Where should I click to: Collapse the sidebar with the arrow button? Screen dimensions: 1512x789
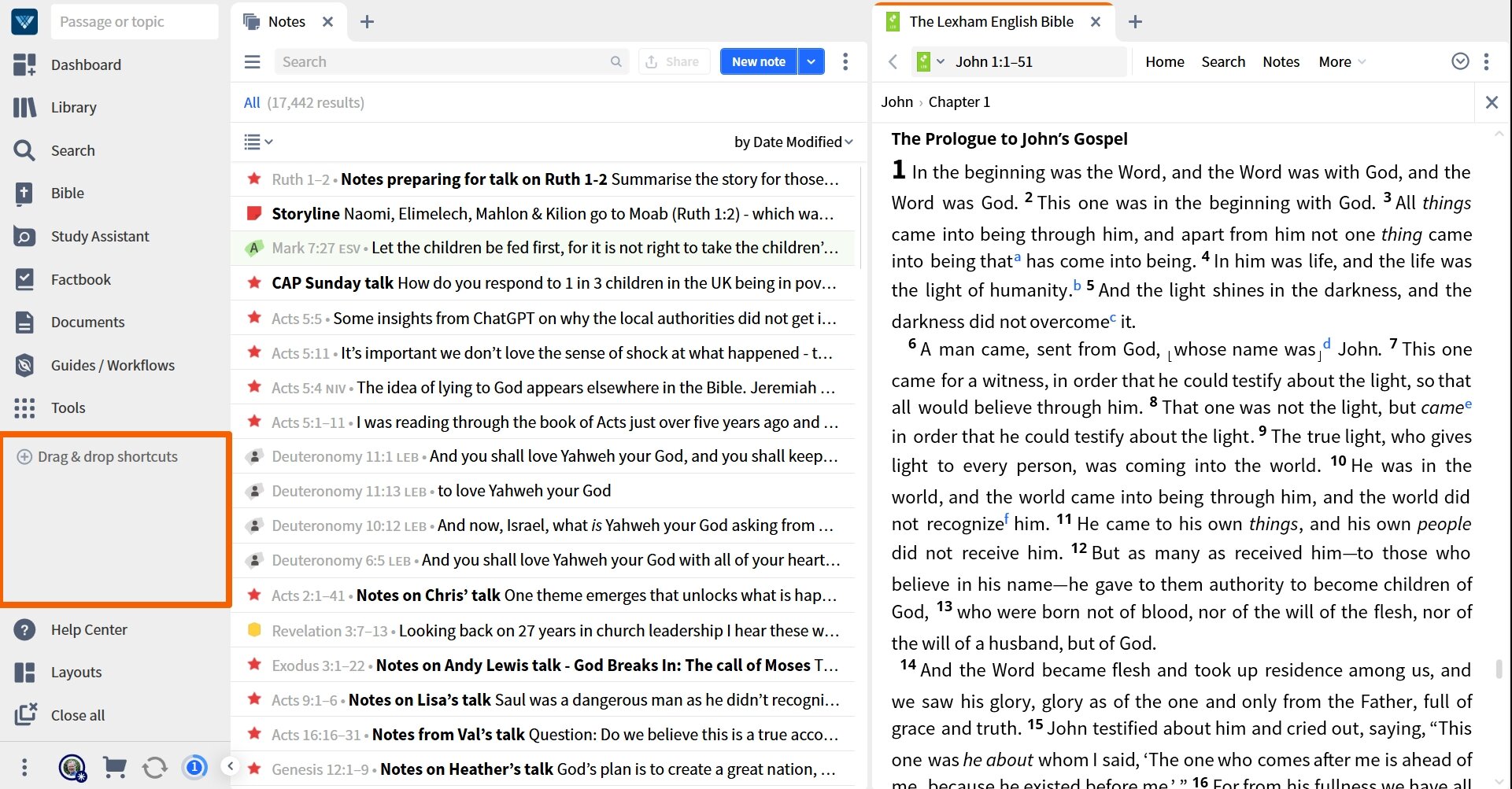coord(230,766)
